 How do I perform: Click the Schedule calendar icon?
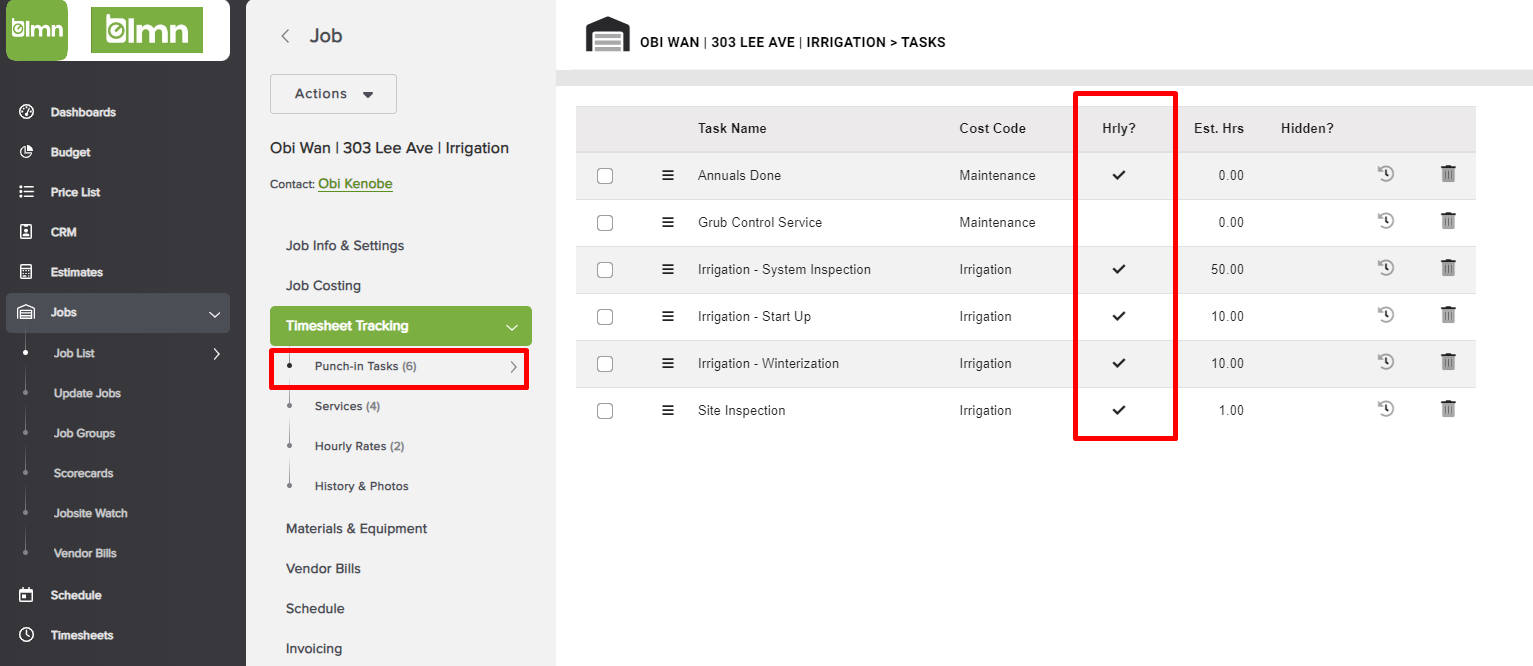[27, 595]
